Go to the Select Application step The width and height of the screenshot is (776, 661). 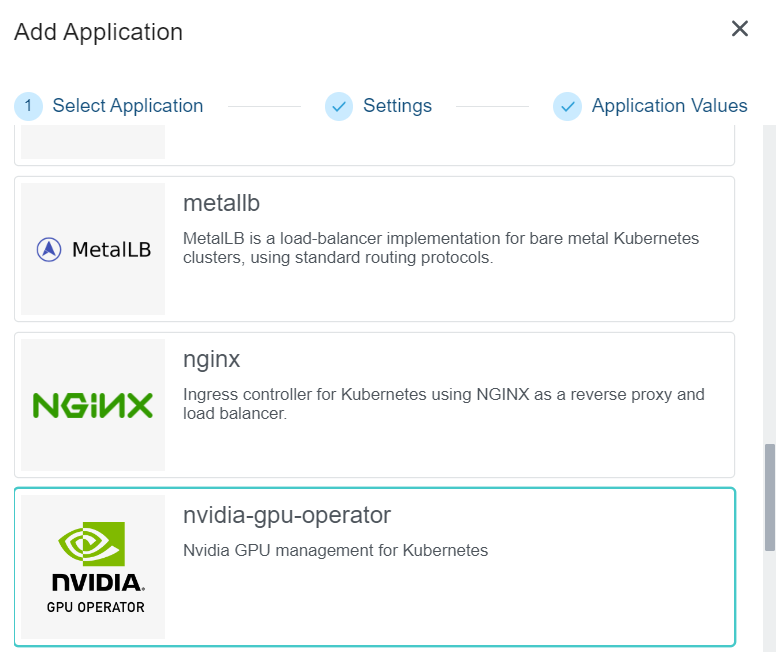127,106
